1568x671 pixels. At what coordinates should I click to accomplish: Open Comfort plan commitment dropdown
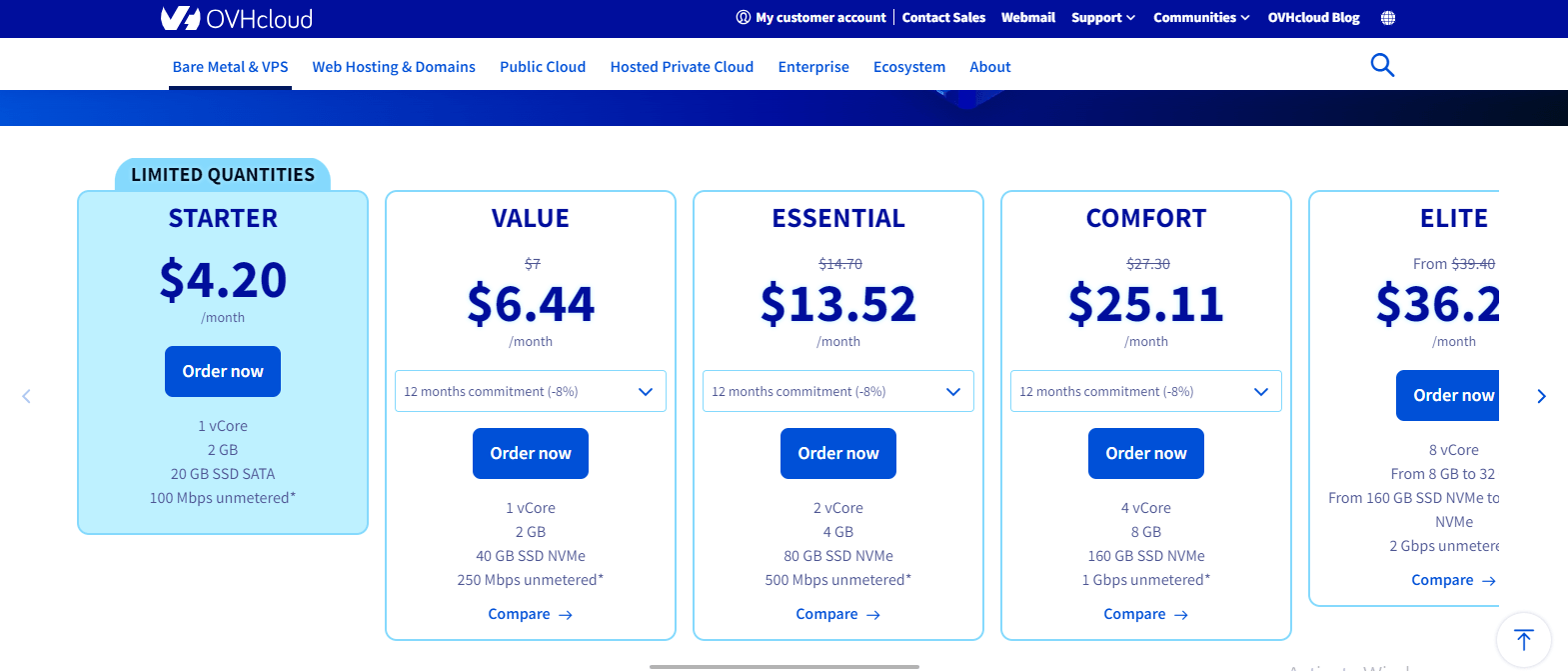click(1146, 391)
